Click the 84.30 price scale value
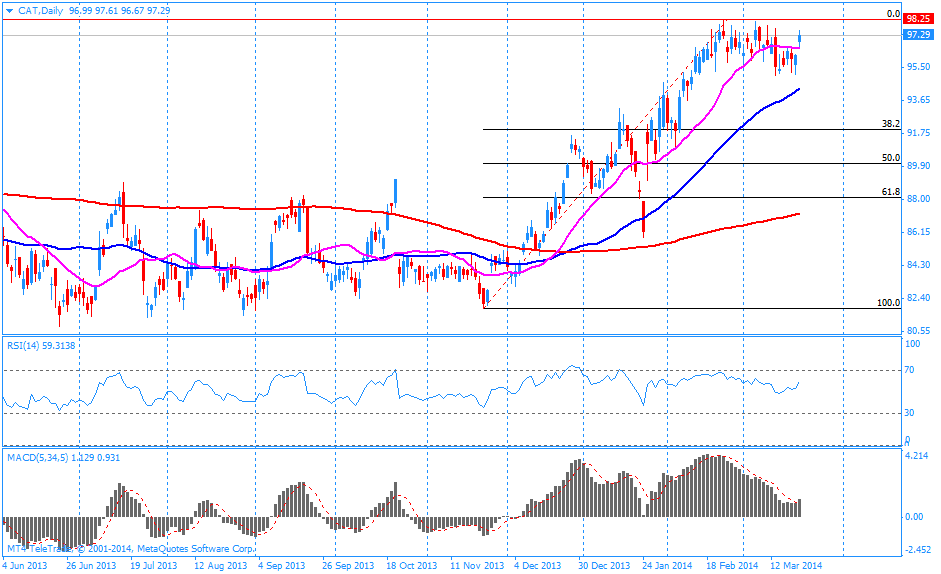This screenshot has width=941, height=574. click(x=918, y=265)
